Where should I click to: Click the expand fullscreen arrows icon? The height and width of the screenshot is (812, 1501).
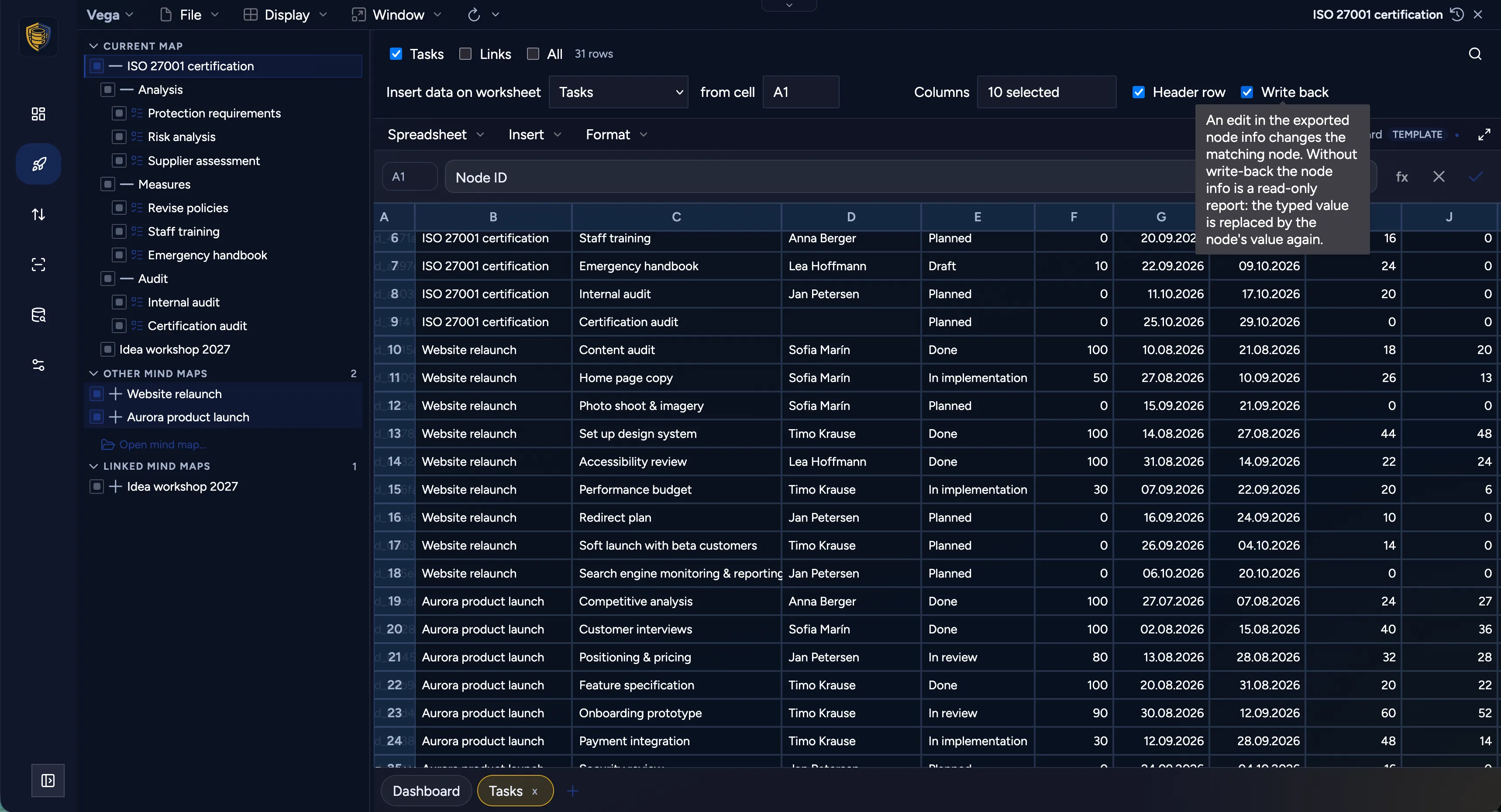(x=1484, y=134)
